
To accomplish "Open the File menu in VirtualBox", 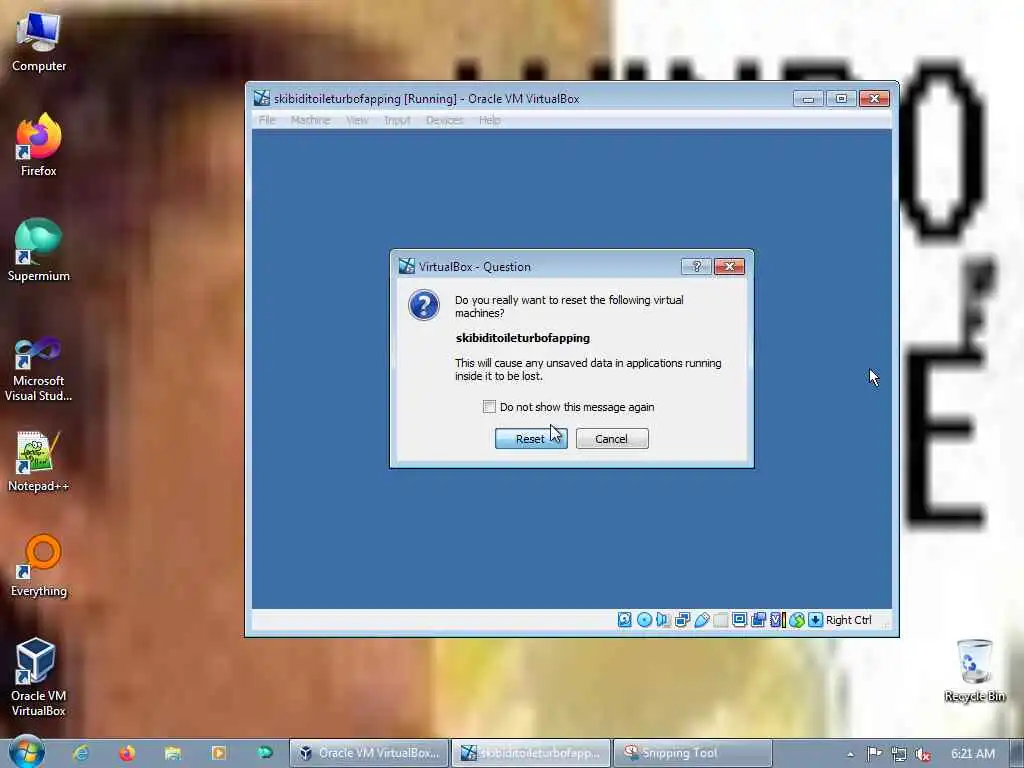I will tap(266, 120).
